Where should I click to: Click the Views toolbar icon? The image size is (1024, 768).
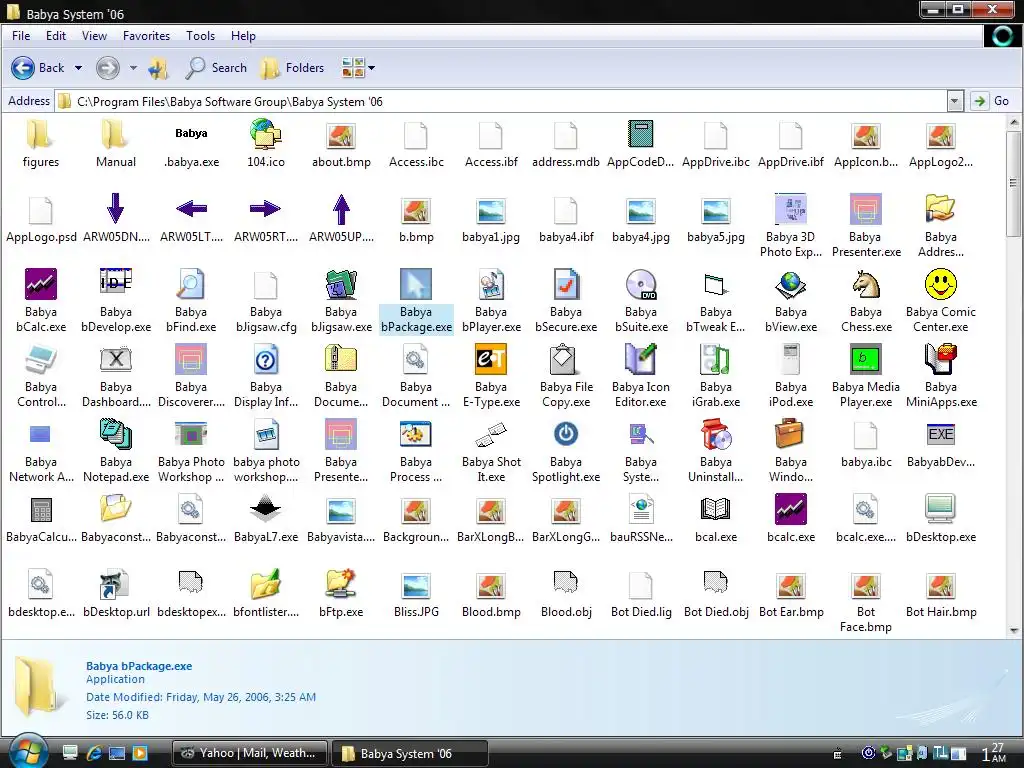[x=353, y=68]
